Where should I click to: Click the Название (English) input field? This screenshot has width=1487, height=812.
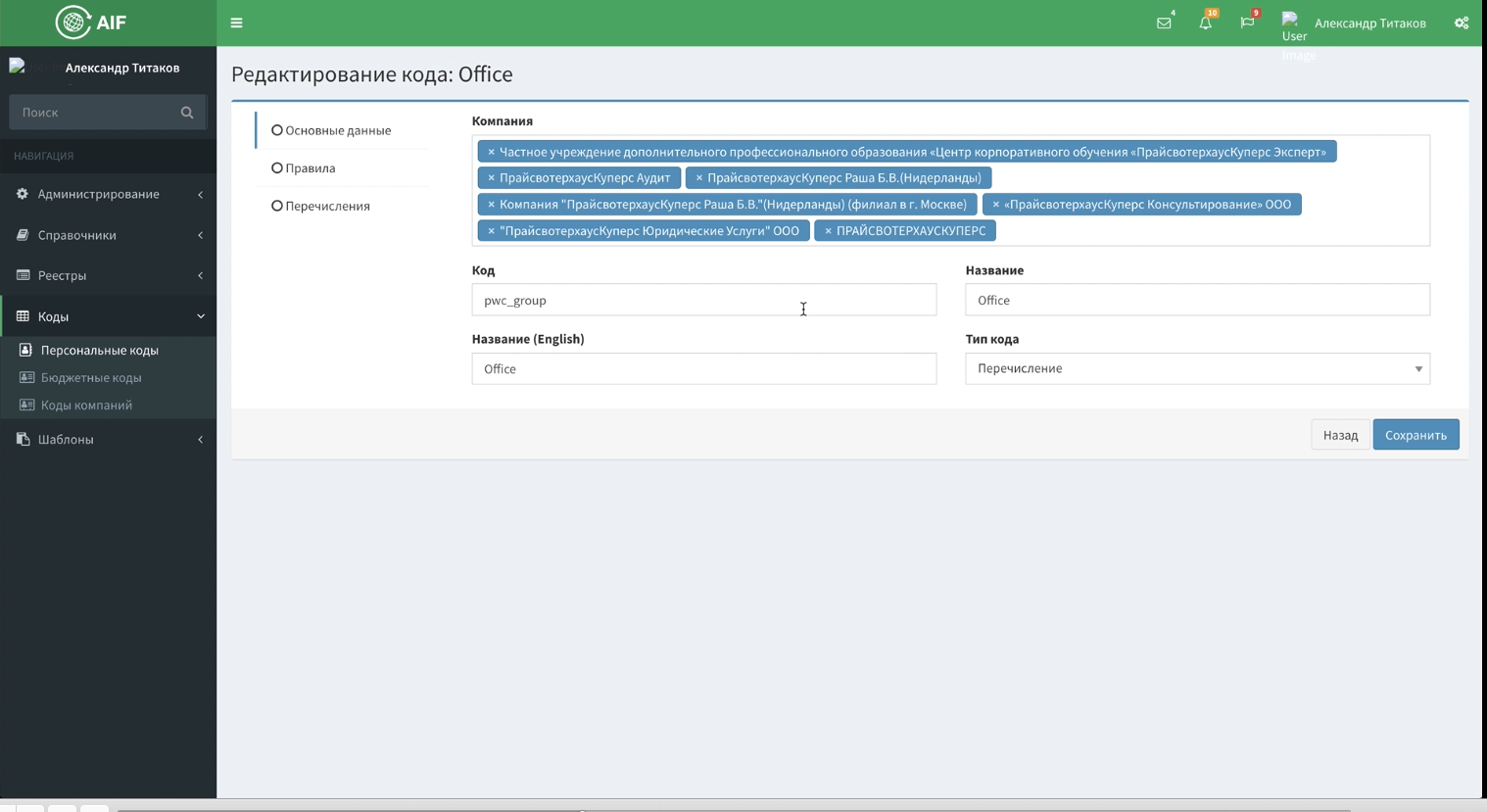[x=703, y=368]
